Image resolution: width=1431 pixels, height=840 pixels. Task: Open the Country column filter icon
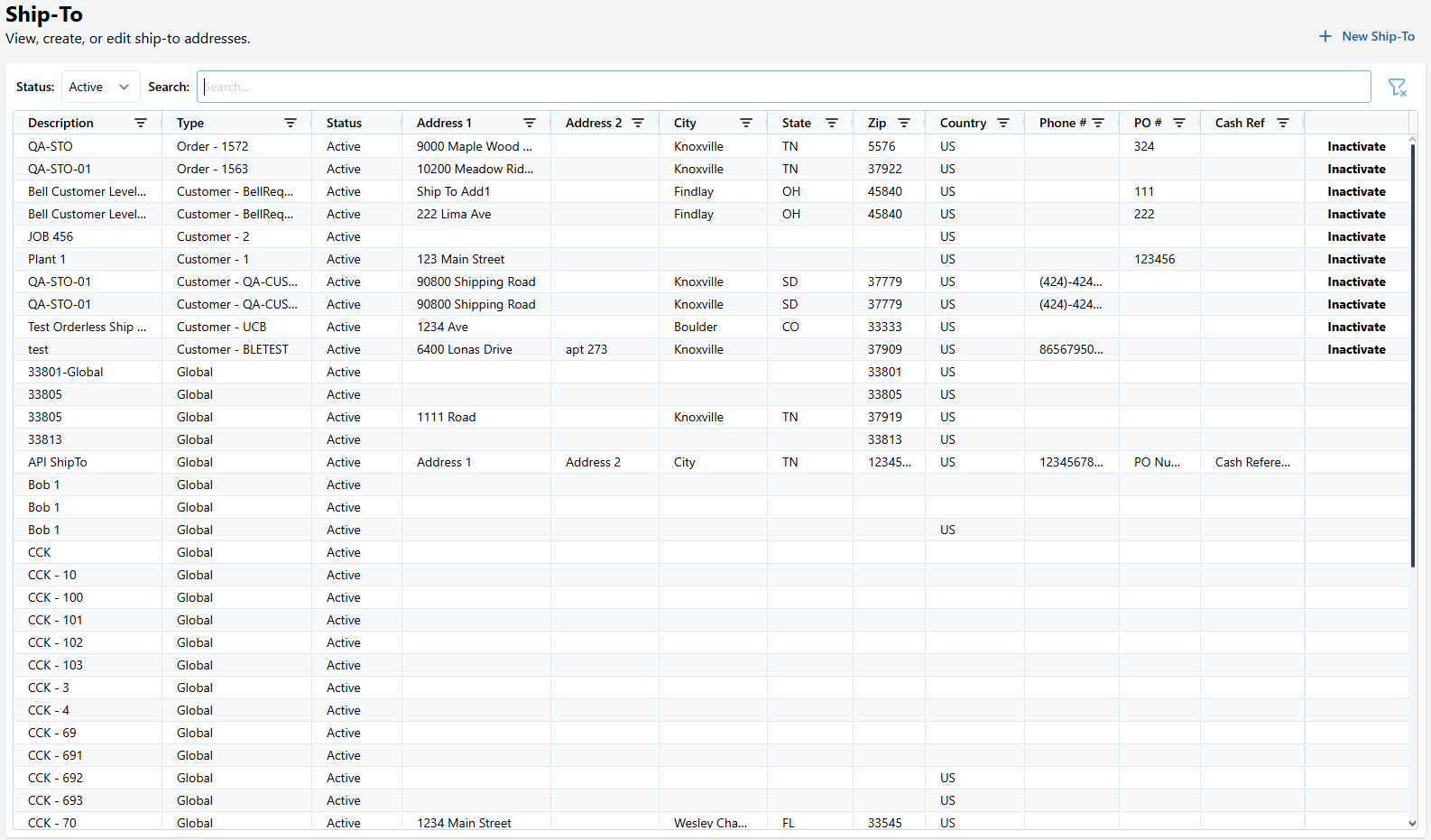point(1003,123)
